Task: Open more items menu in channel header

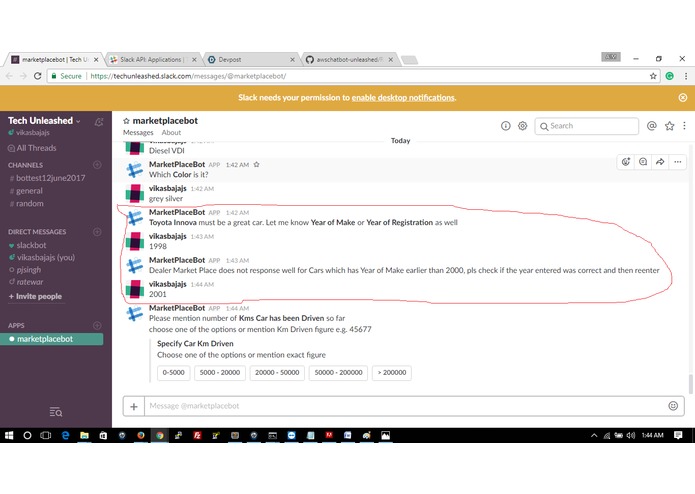Action: pyautogui.click(x=684, y=126)
